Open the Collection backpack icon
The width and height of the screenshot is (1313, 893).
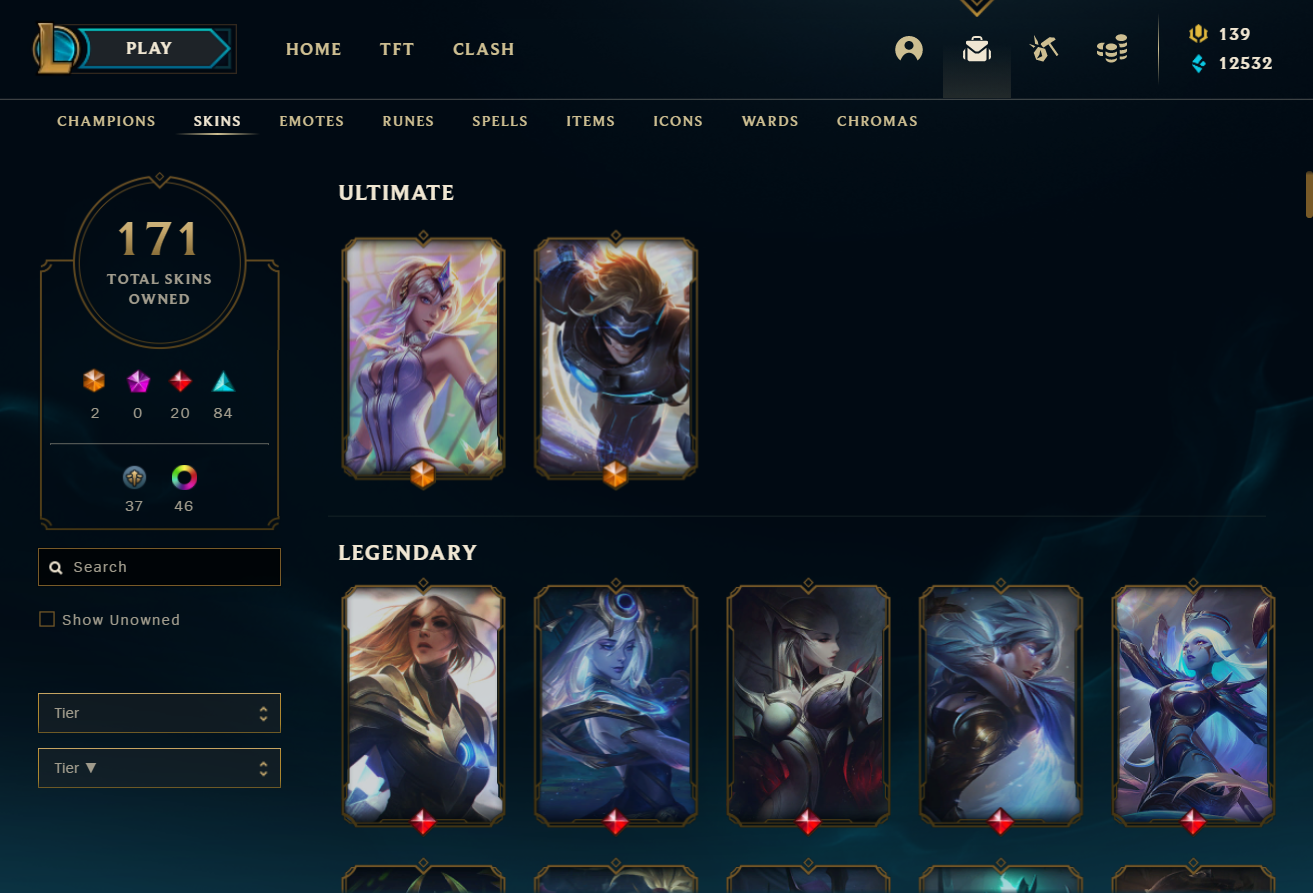[977, 49]
